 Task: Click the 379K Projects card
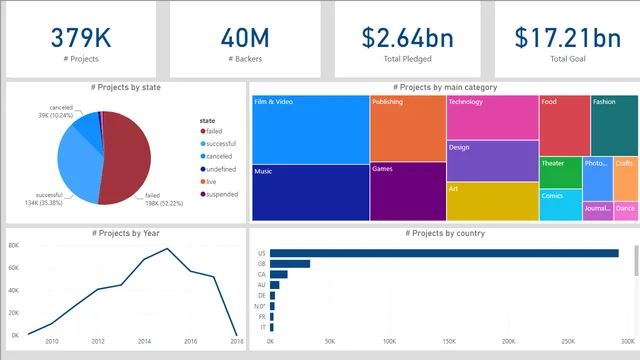click(81, 39)
